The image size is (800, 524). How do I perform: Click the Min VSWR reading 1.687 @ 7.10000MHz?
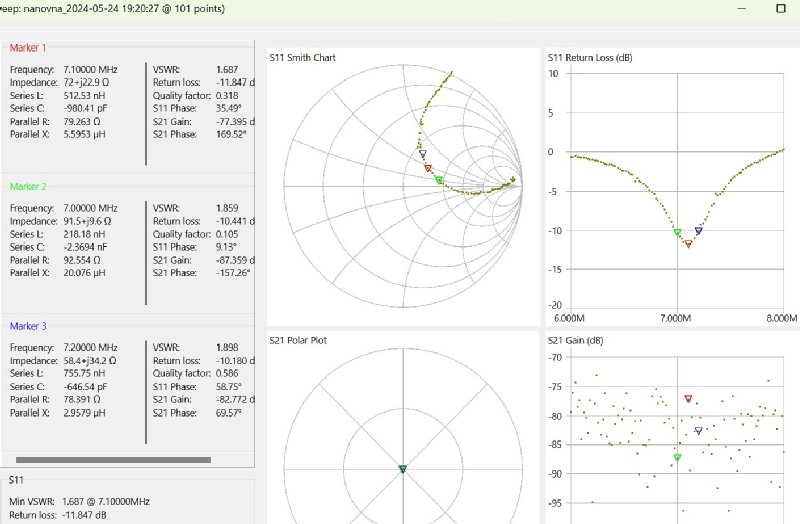click(106, 502)
